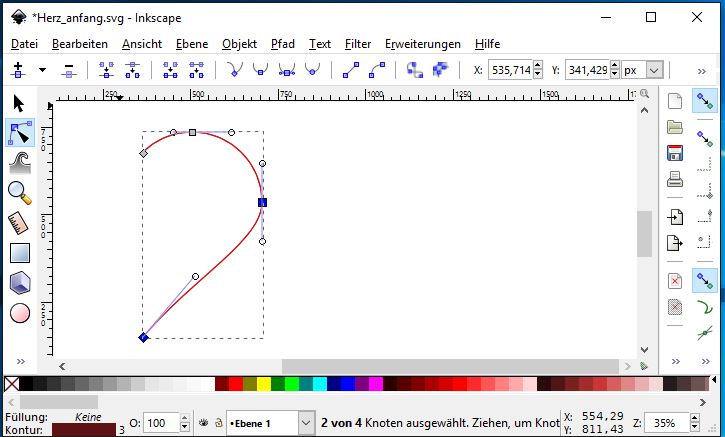Pick the Rectangle tool in toolbox
Image resolution: width=725 pixels, height=437 pixels.
[x=19, y=253]
